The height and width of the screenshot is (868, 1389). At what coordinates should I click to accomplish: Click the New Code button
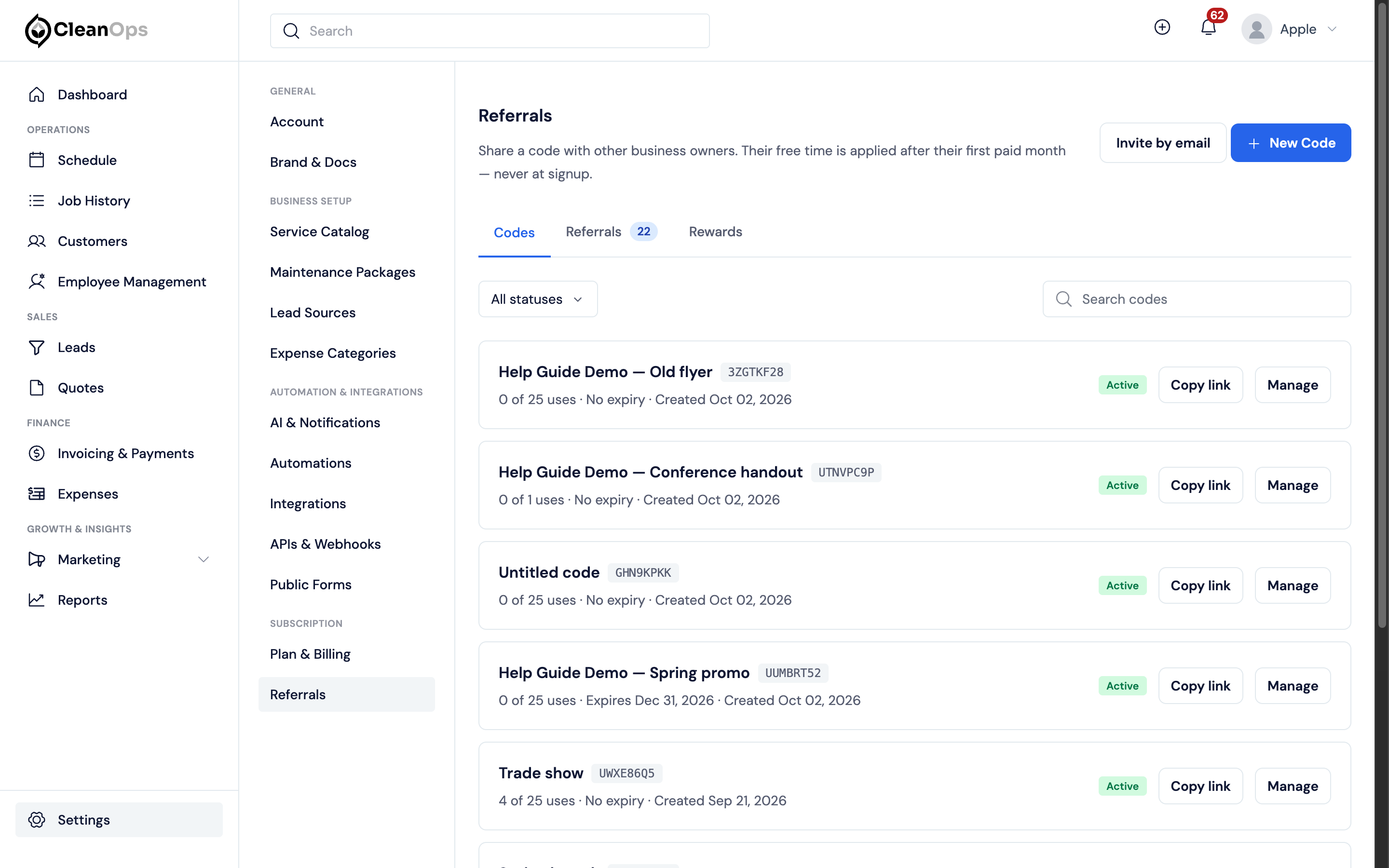[1290, 143]
